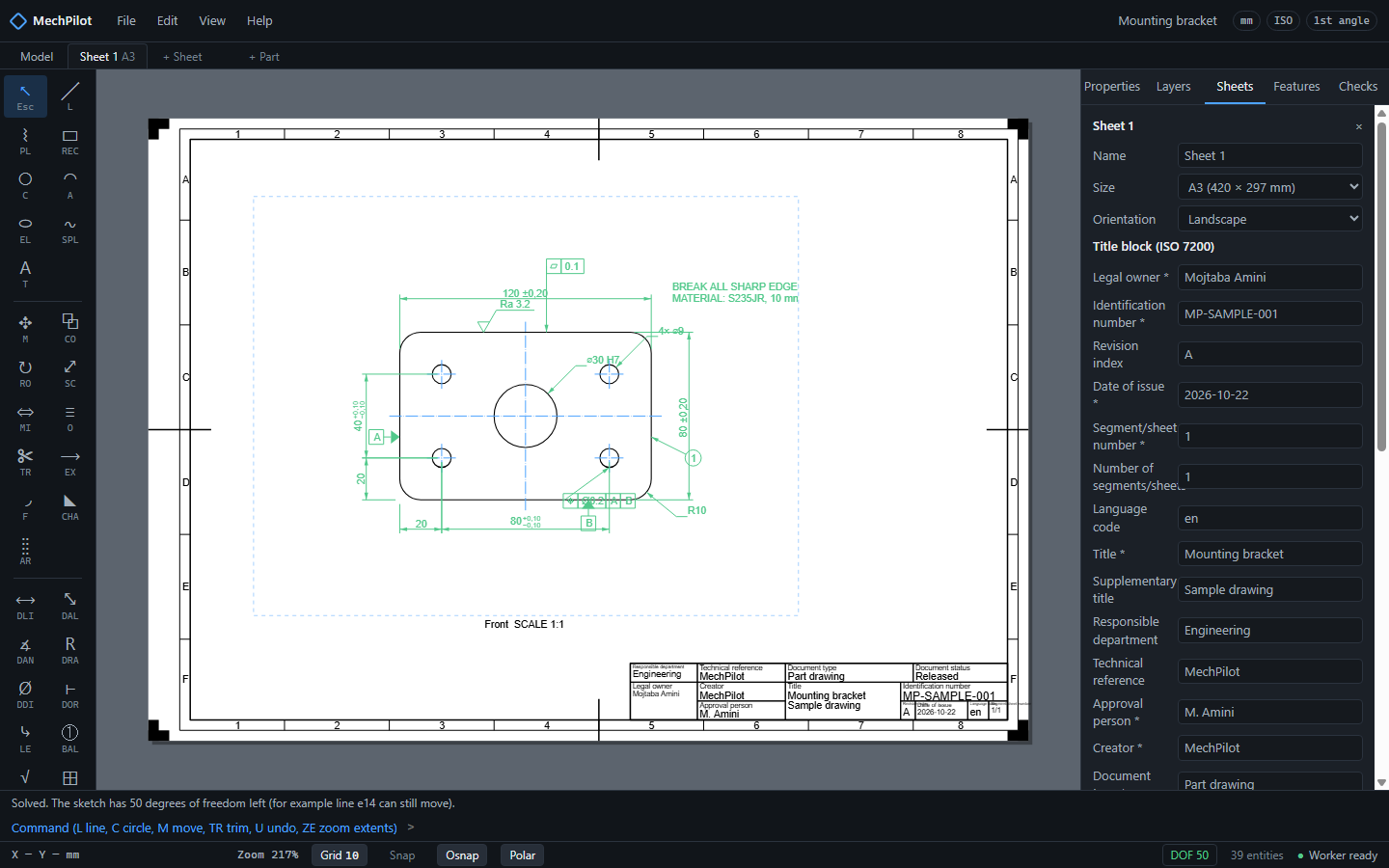This screenshot has width=1389, height=868.
Task: Choose the diameter dimension (DDI) tool
Action: tap(25, 694)
